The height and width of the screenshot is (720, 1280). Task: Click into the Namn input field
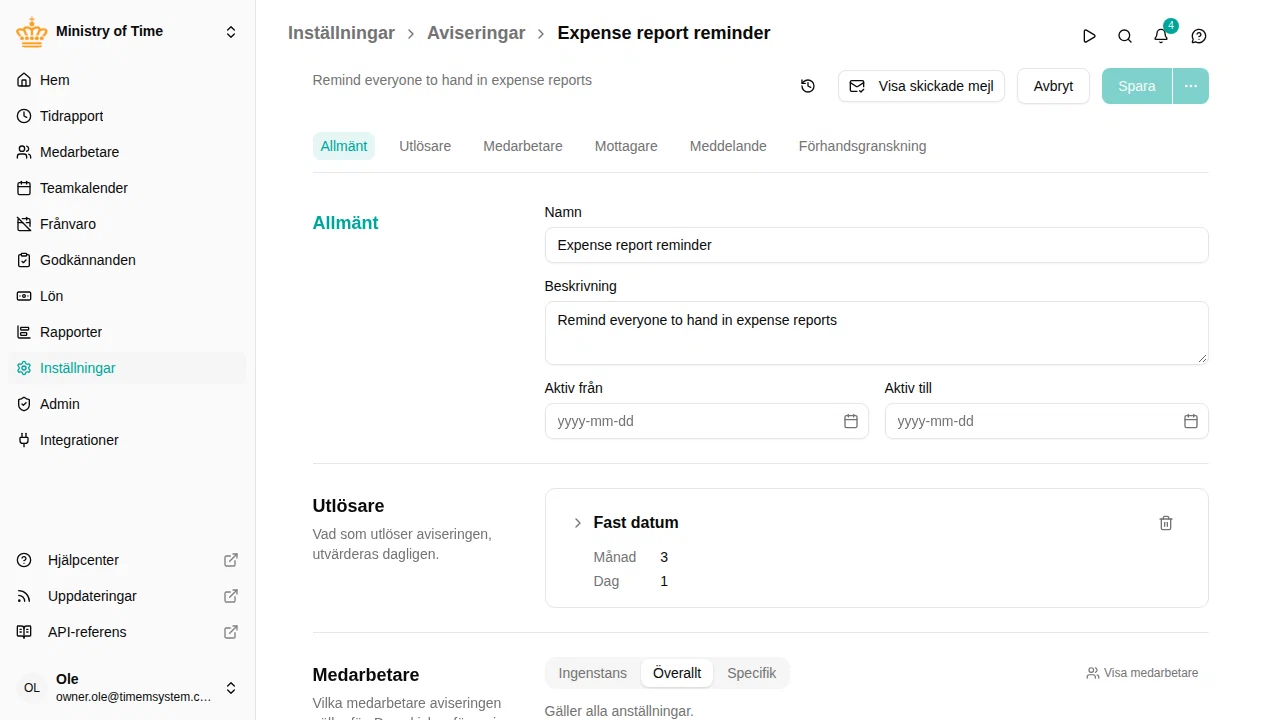[876, 245]
